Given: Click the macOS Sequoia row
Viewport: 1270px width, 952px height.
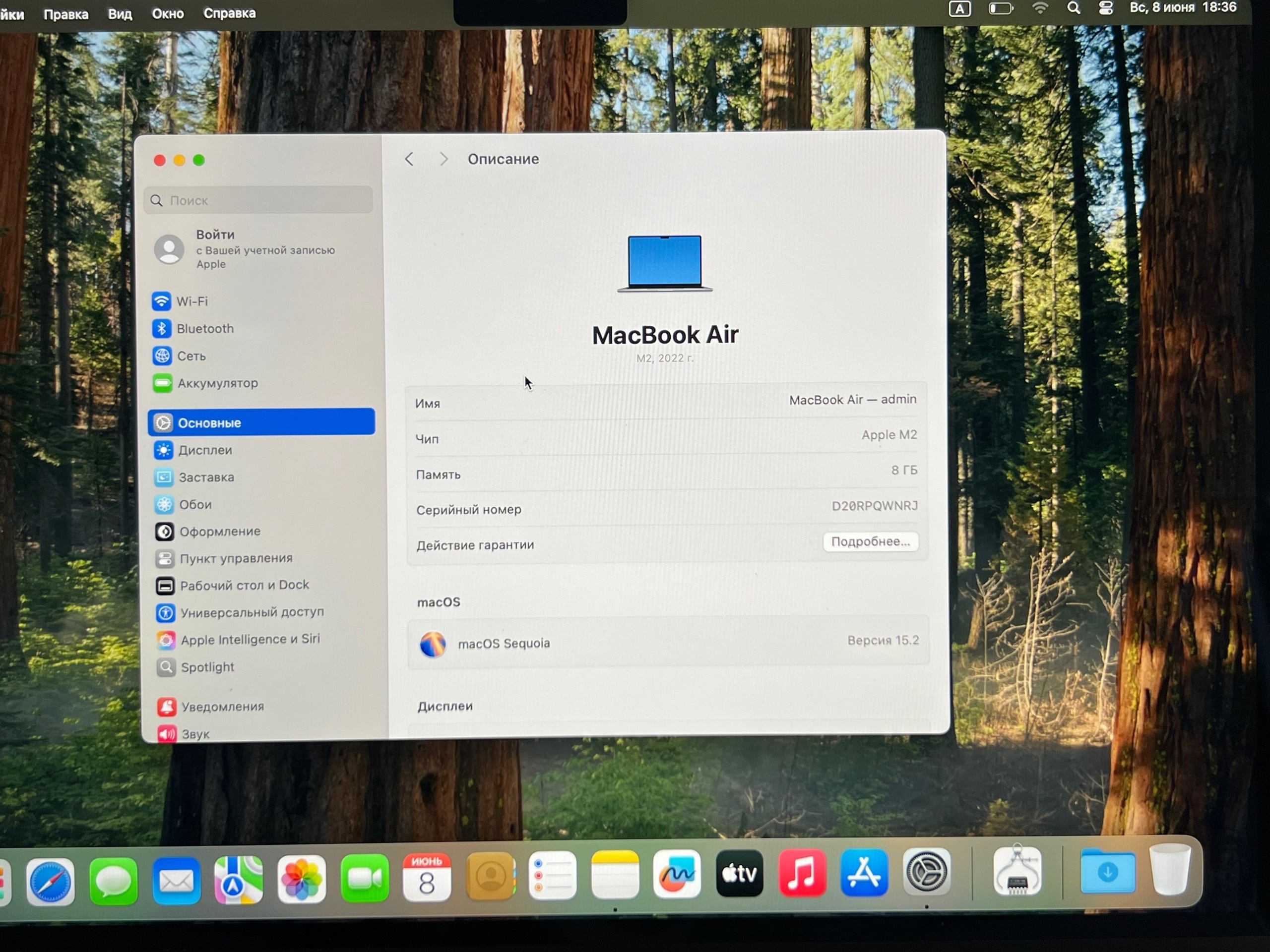Looking at the screenshot, I should click(668, 642).
